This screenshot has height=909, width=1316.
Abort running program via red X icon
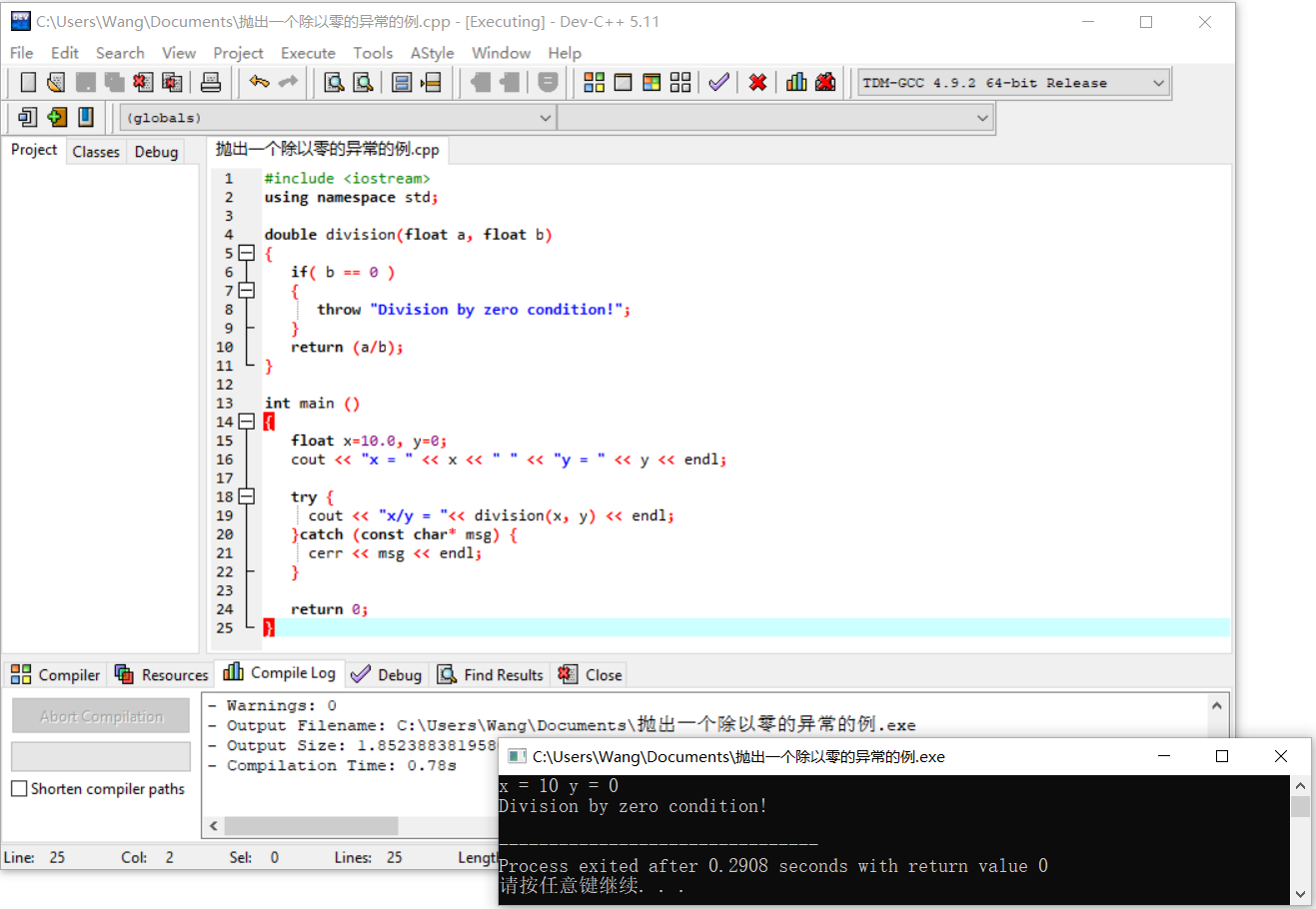coord(757,82)
